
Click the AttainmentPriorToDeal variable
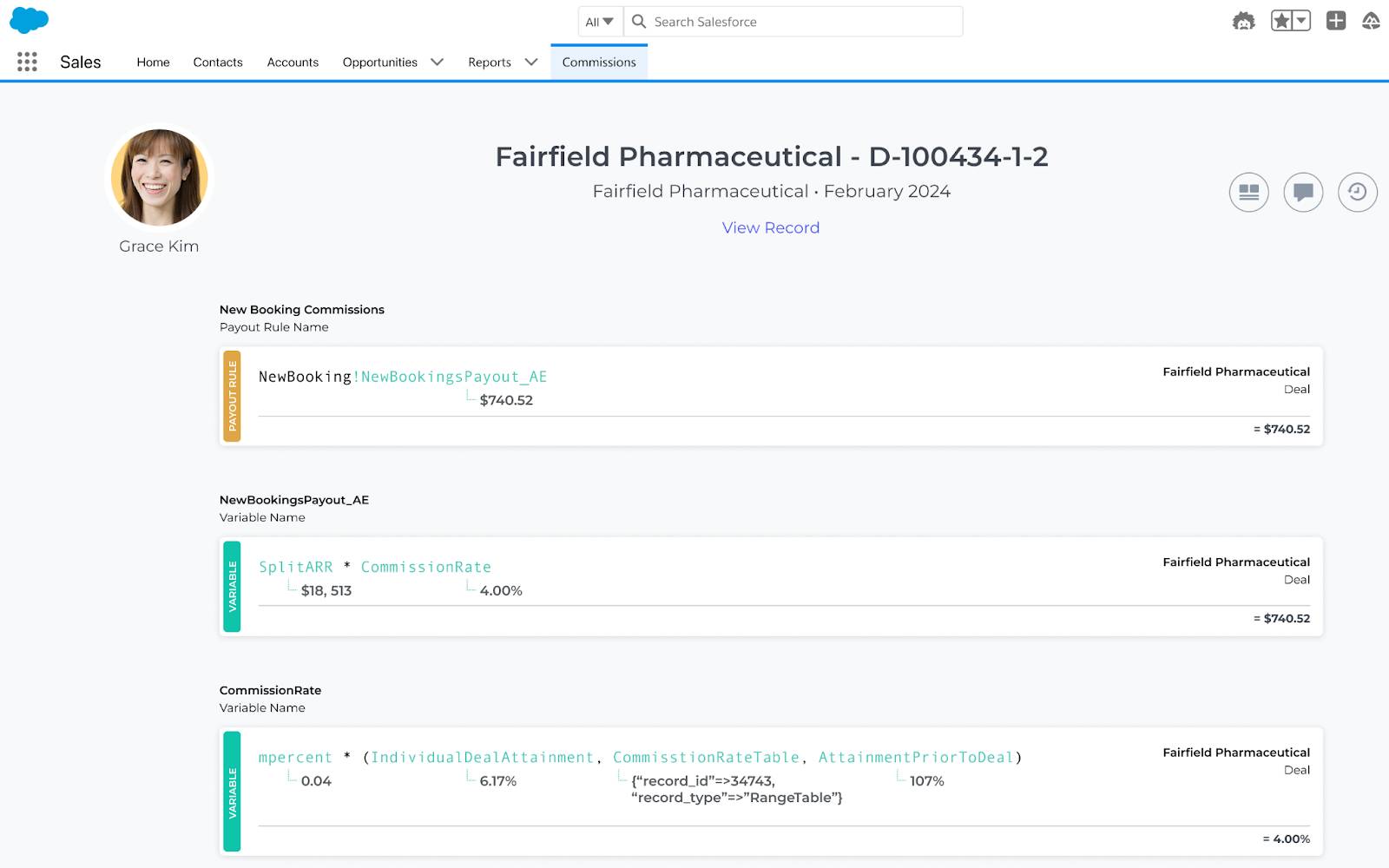pos(916,758)
